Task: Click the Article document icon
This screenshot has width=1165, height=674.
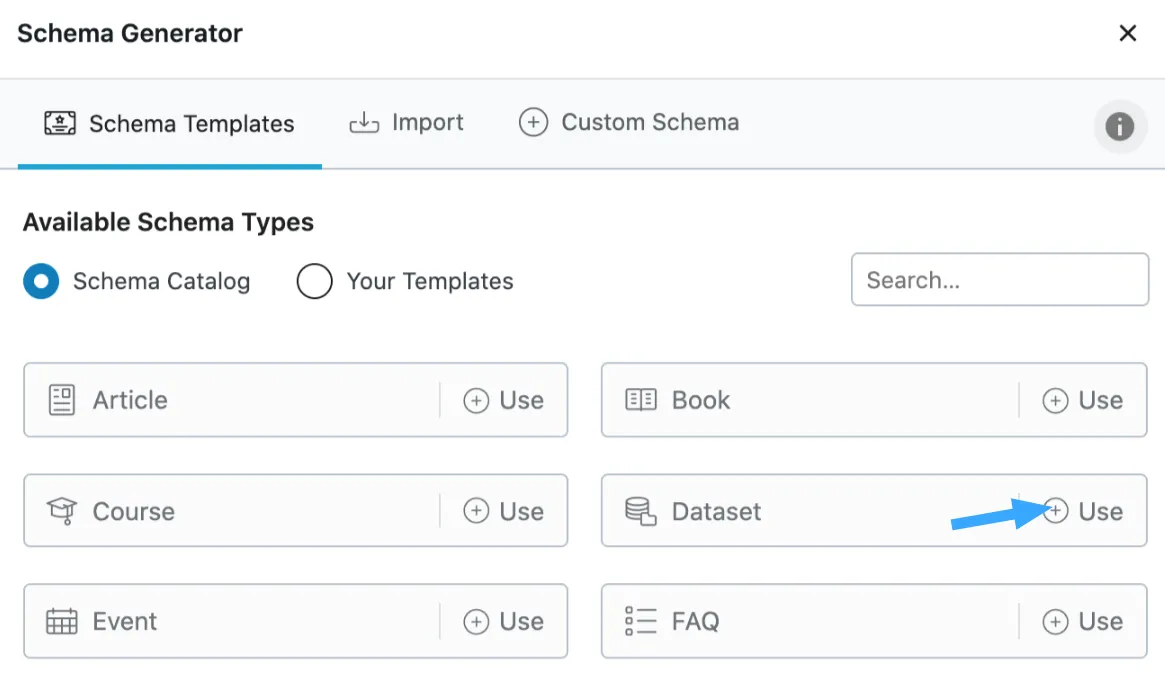Action: [x=60, y=400]
